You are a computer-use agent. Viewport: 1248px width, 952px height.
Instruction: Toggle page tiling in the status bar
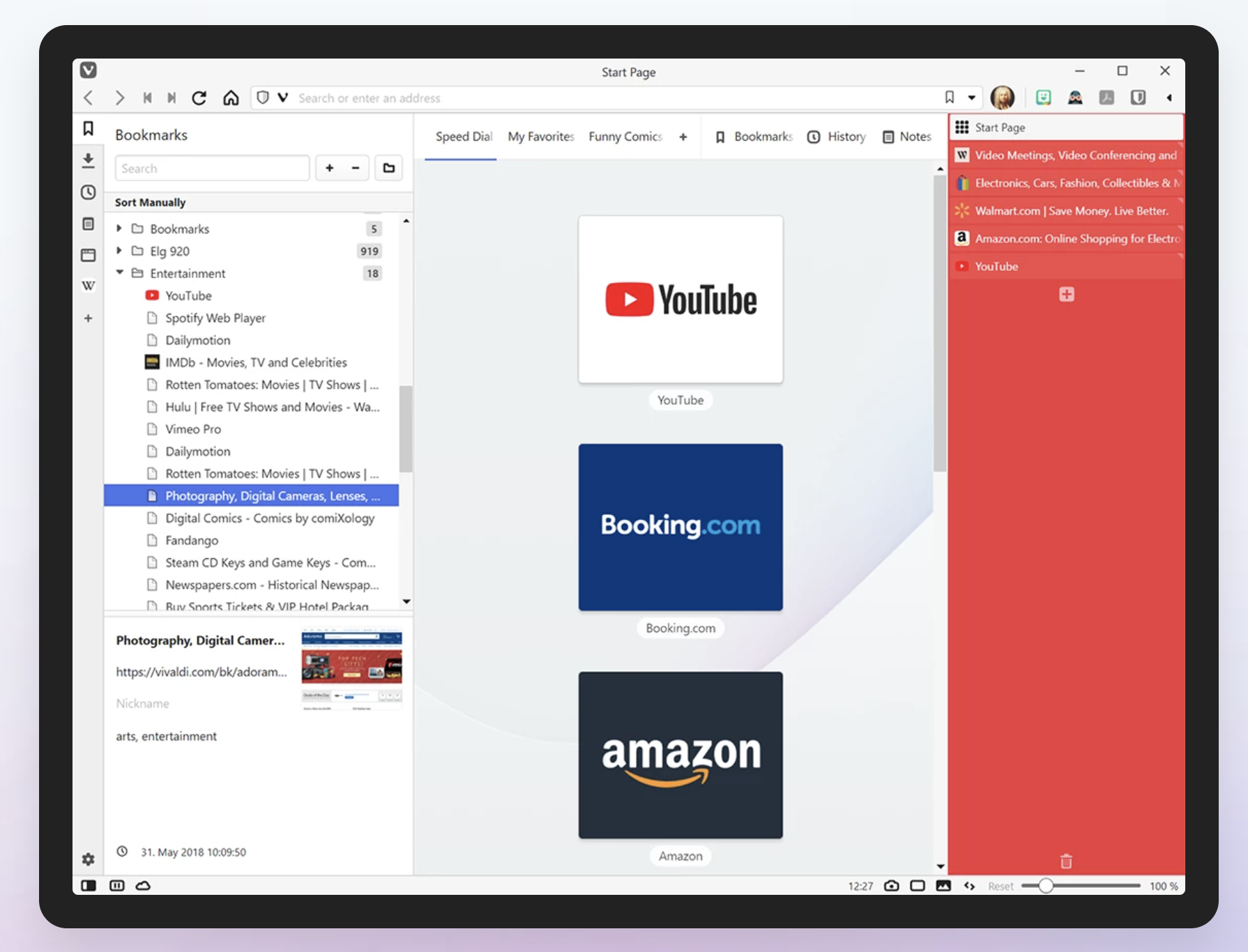coord(117,885)
